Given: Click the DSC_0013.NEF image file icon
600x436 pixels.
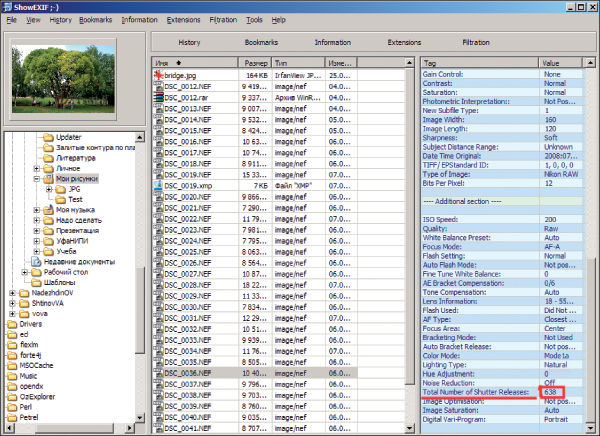Looking at the screenshot, I should 158,110.
